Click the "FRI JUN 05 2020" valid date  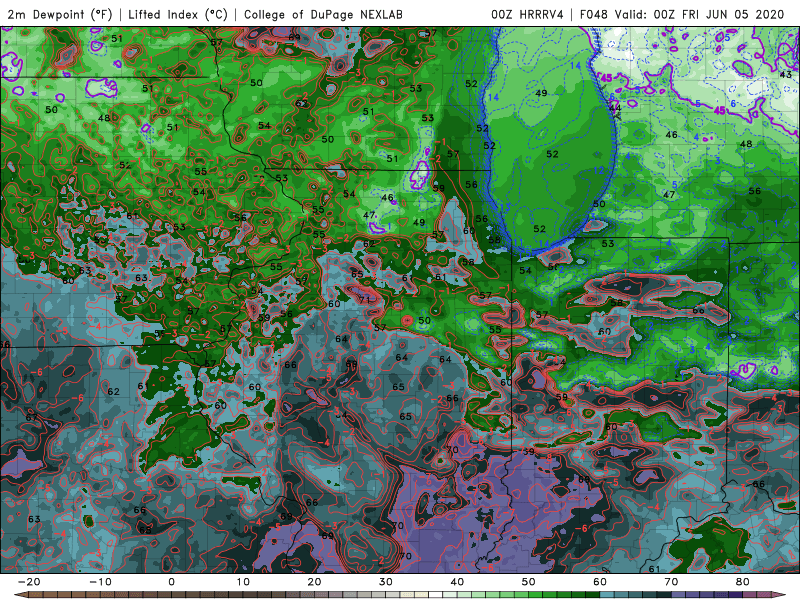pos(733,14)
